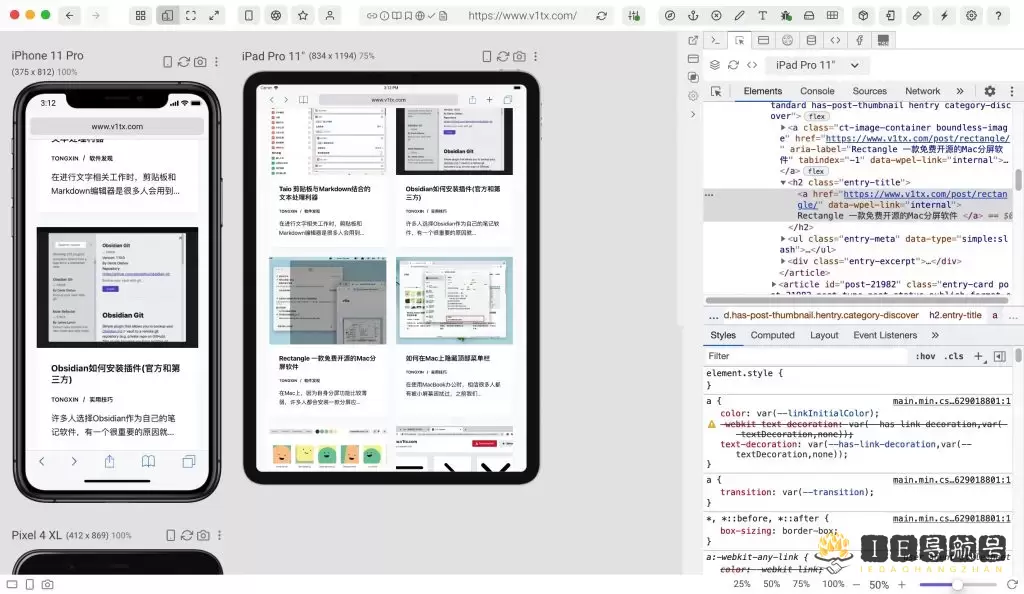Click the 3D cube icon in toolbar
1024x594 pixels.
[863, 16]
